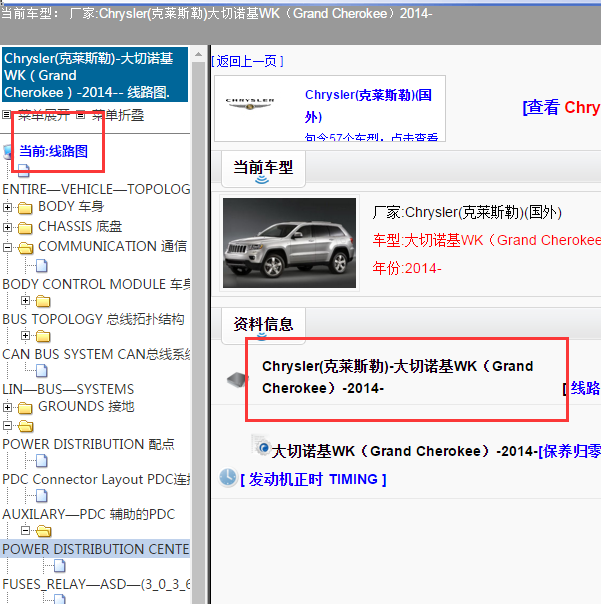The width and height of the screenshot is (601, 604).
Task: Click folder icon above CAN BUS SYSTEM
Action: click(x=43, y=336)
